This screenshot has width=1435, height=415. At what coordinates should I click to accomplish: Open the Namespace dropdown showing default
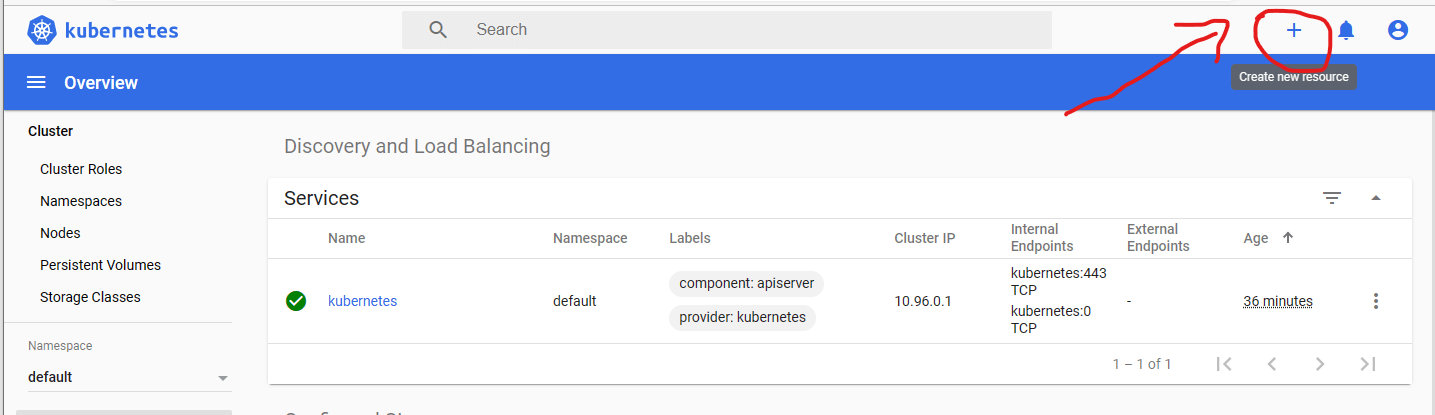129,377
